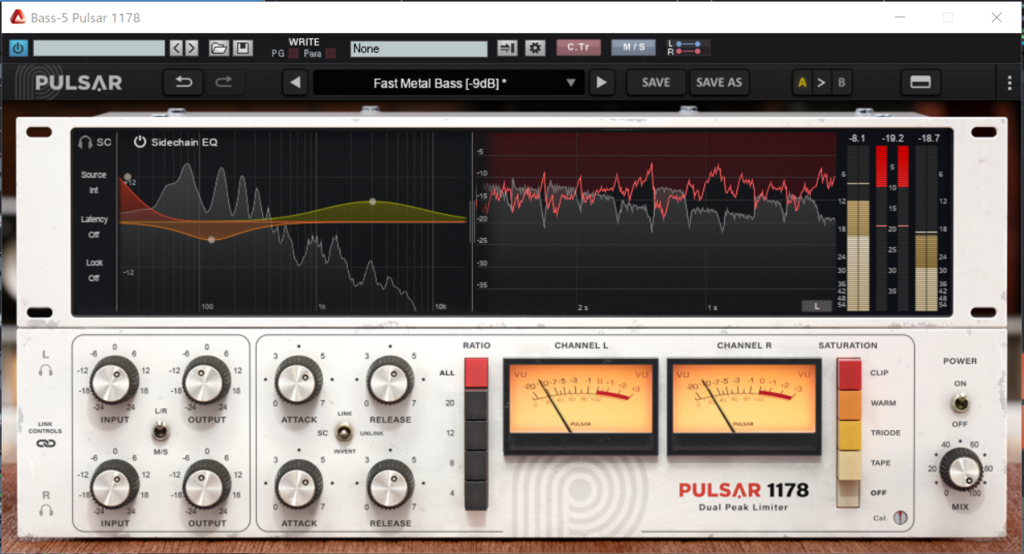Select the orange EQ band node
The height and width of the screenshot is (554, 1024).
tap(211, 240)
